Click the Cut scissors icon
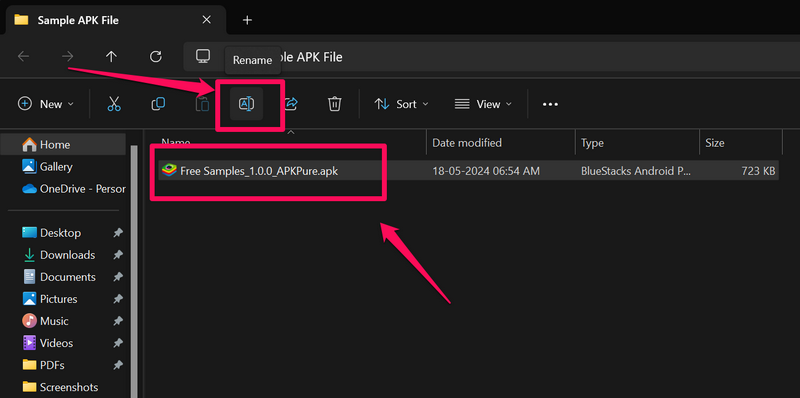 [x=114, y=104]
